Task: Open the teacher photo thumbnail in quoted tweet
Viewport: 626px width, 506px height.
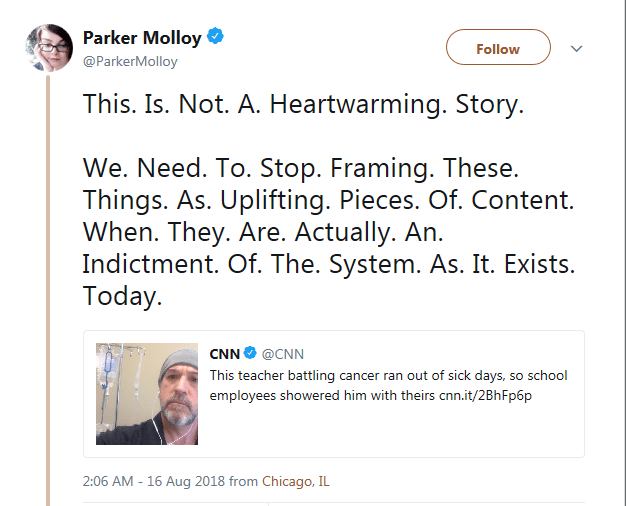Action: (146, 394)
